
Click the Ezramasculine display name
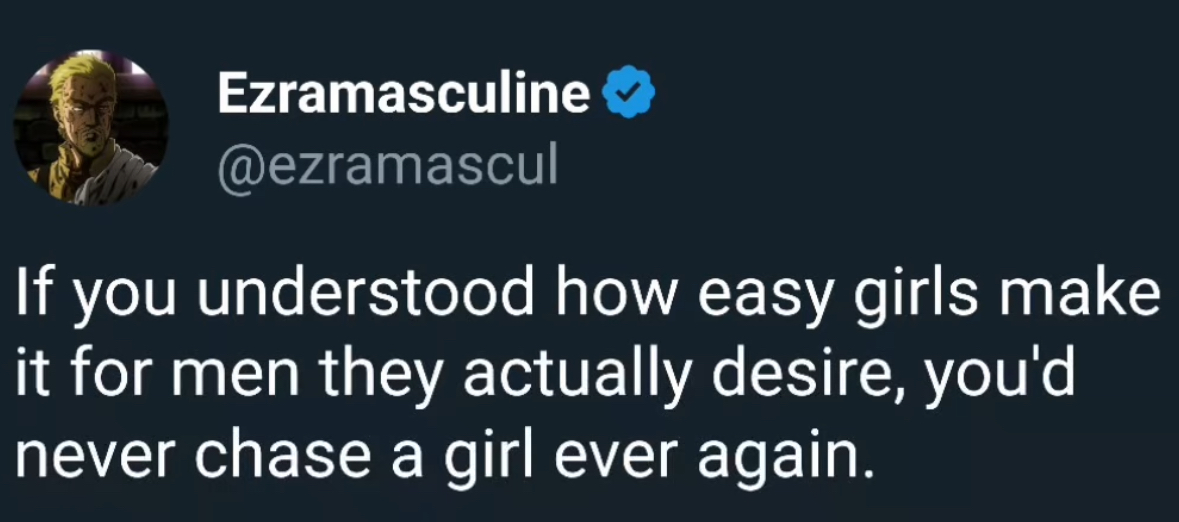point(403,95)
